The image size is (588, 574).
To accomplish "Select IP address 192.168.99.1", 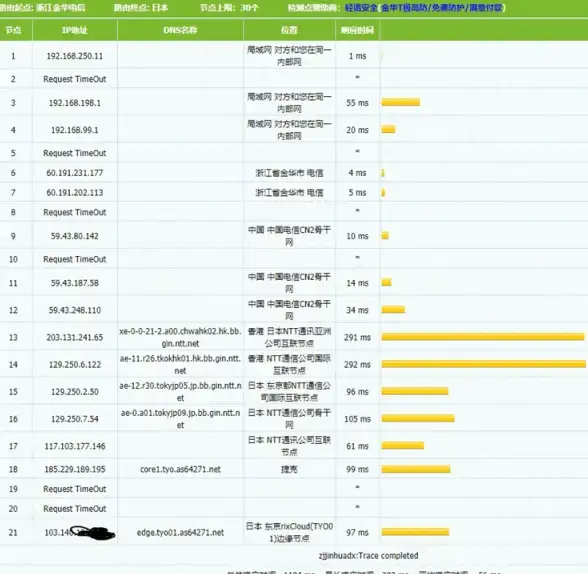I will pos(75,130).
